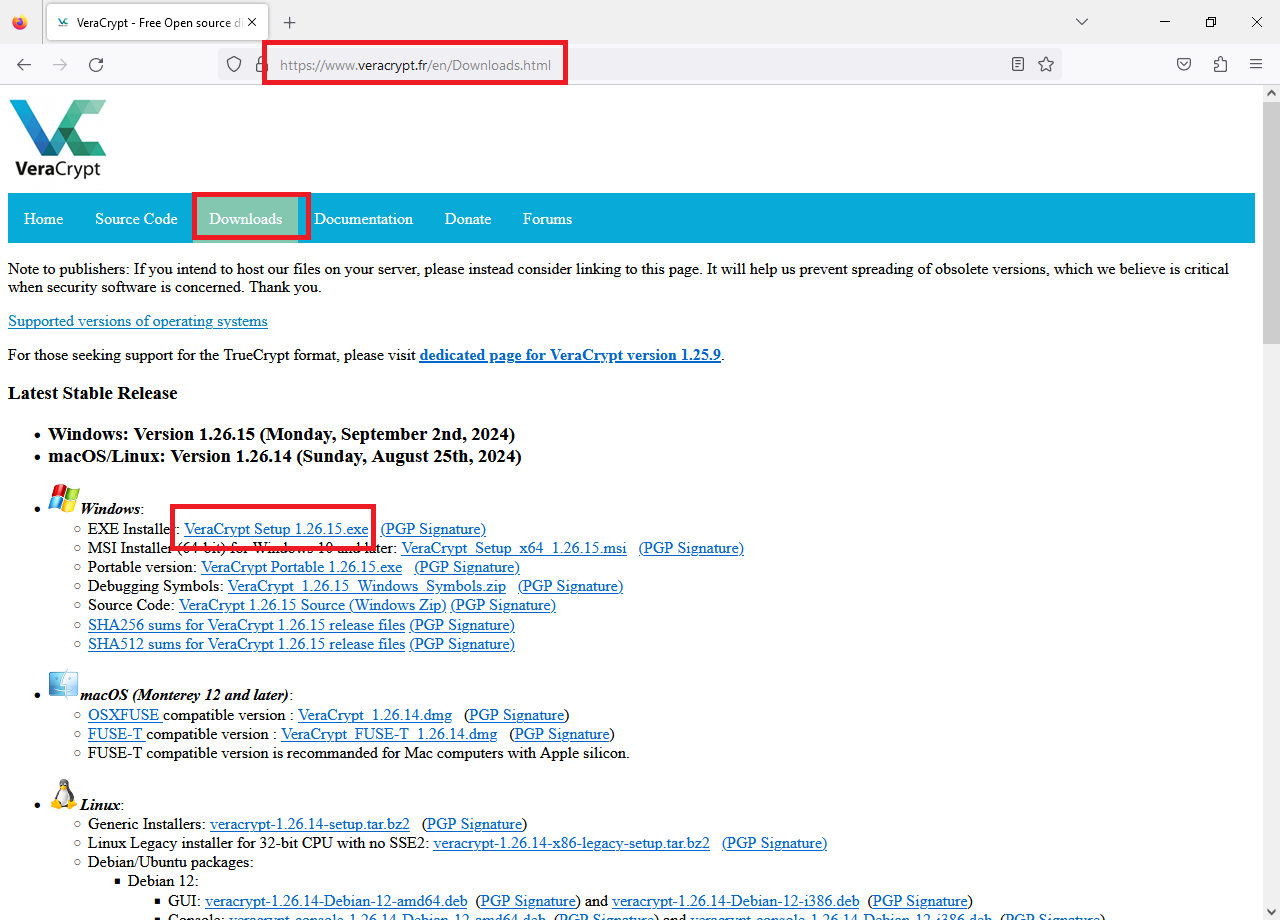The width and height of the screenshot is (1280, 920).
Task: Click the forward navigation arrow
Action: tap(60, 64)
